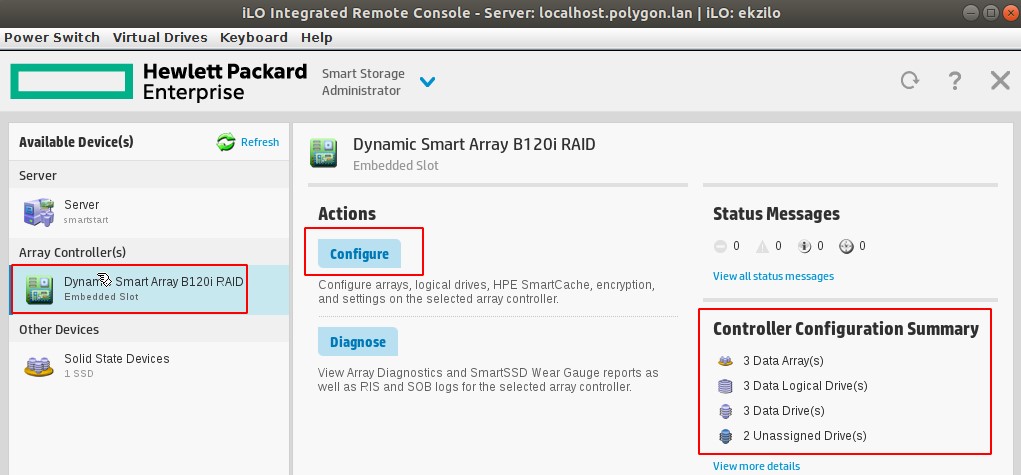The height and width of the screenshot is (475, 1021).
Task: Open help via question mark icon
Action: (955, 81)
